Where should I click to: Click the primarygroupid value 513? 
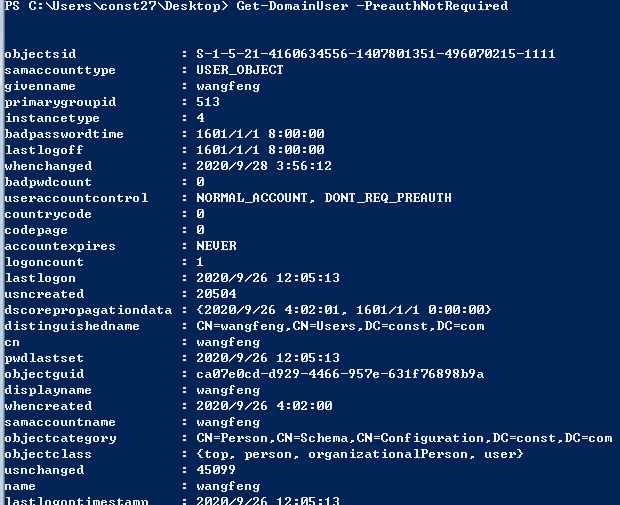208,102
